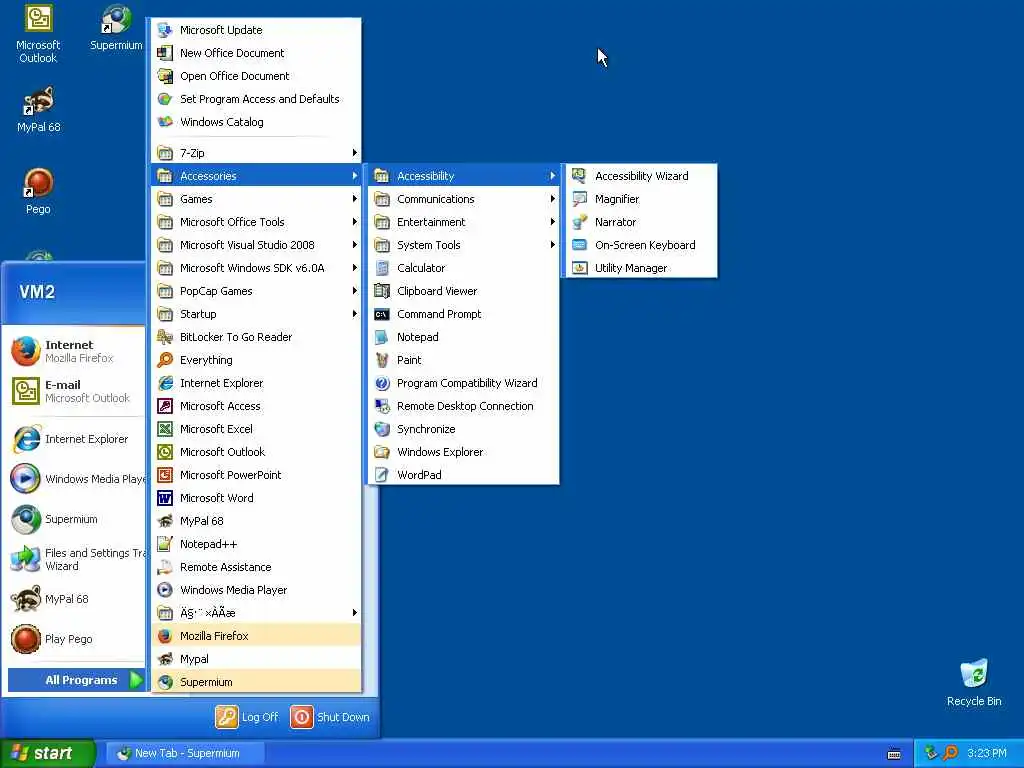The height and width of the screenshot is (768, 1024).
Task: Click the keyboard icon in taskbar
Action: click(894, 754)
